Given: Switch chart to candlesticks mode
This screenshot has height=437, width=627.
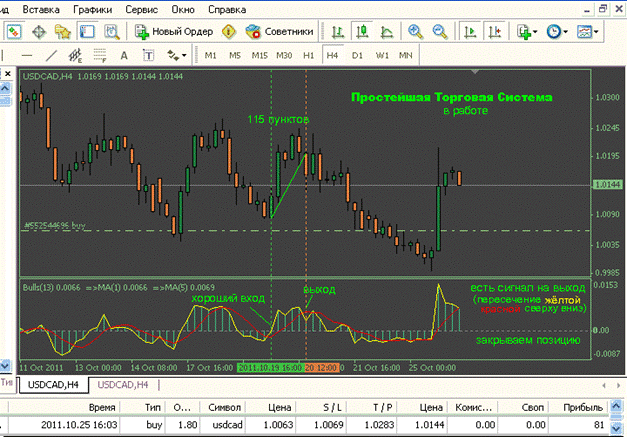Looking at the screenshot, I should [x=362, y=32].
